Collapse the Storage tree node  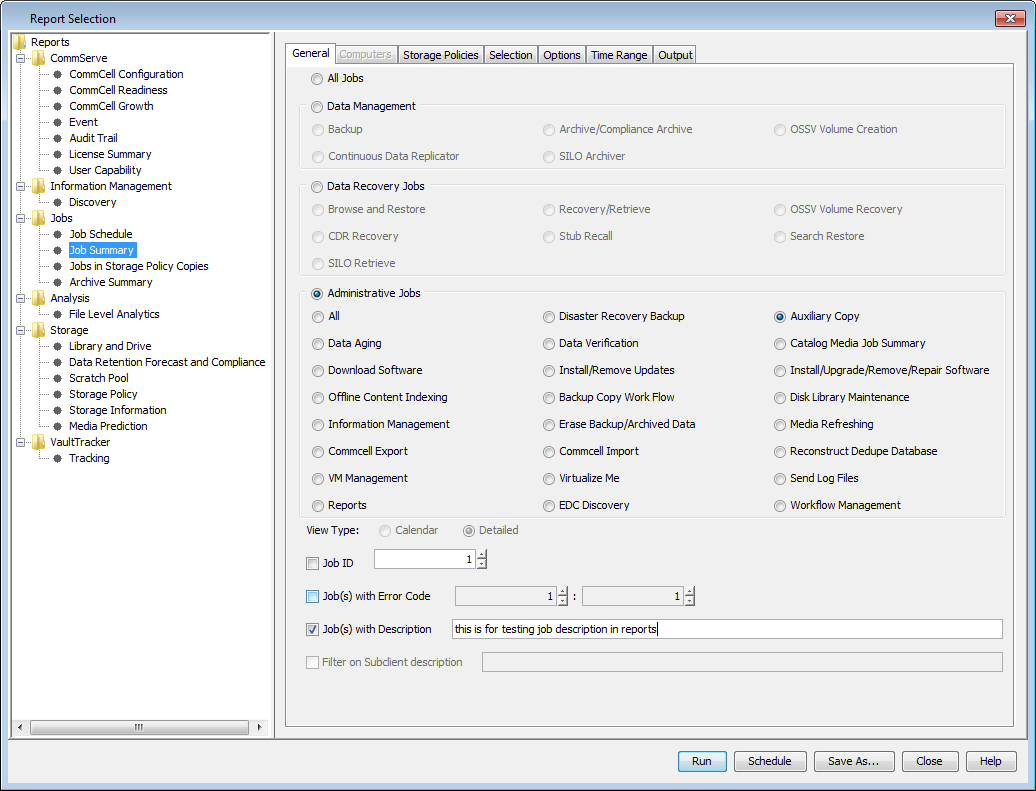[20, 330]
